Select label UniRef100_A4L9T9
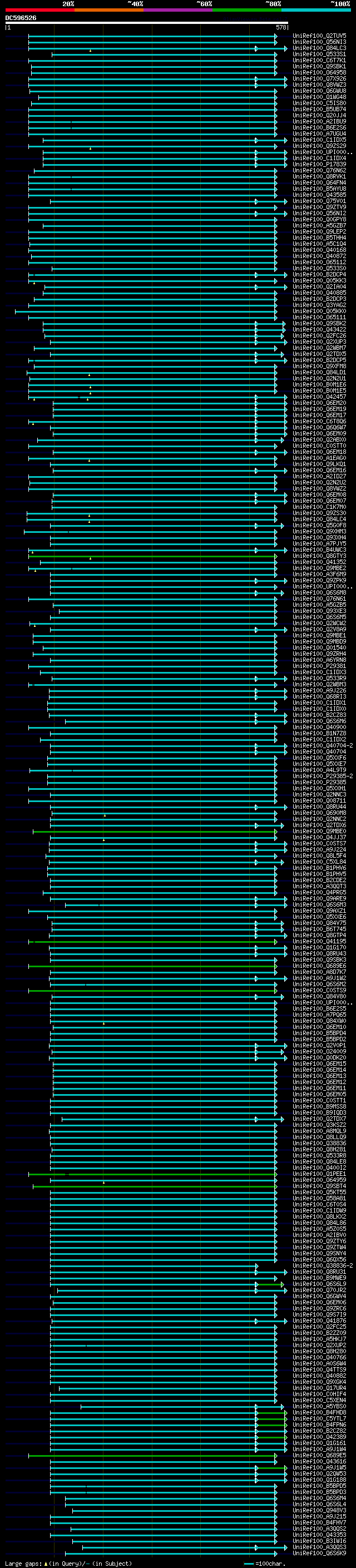Image resolution: width=356 pixels, height=1568 pixels. [x=319, y=769]
